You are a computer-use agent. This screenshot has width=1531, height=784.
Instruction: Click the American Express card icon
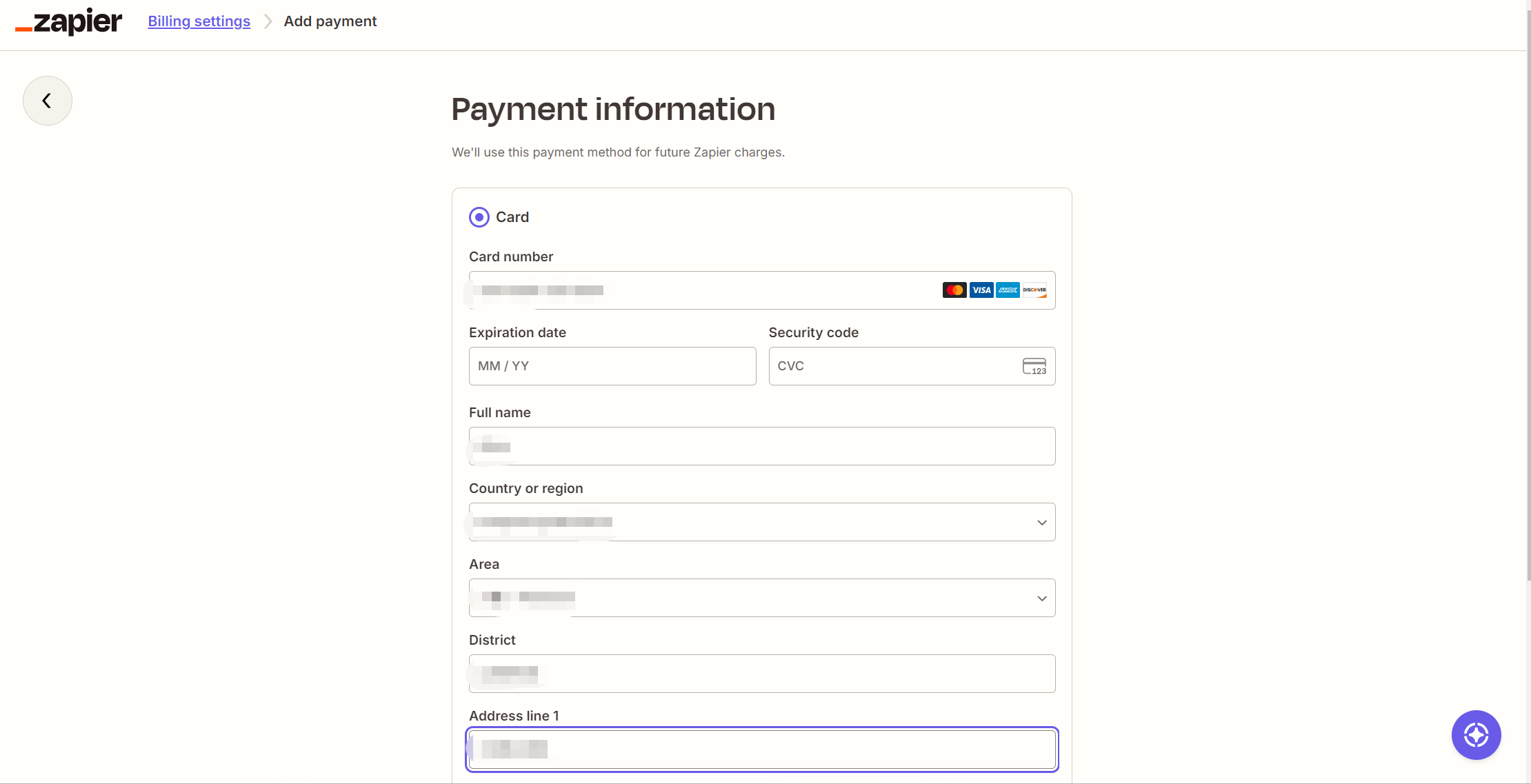point(1008,290)
